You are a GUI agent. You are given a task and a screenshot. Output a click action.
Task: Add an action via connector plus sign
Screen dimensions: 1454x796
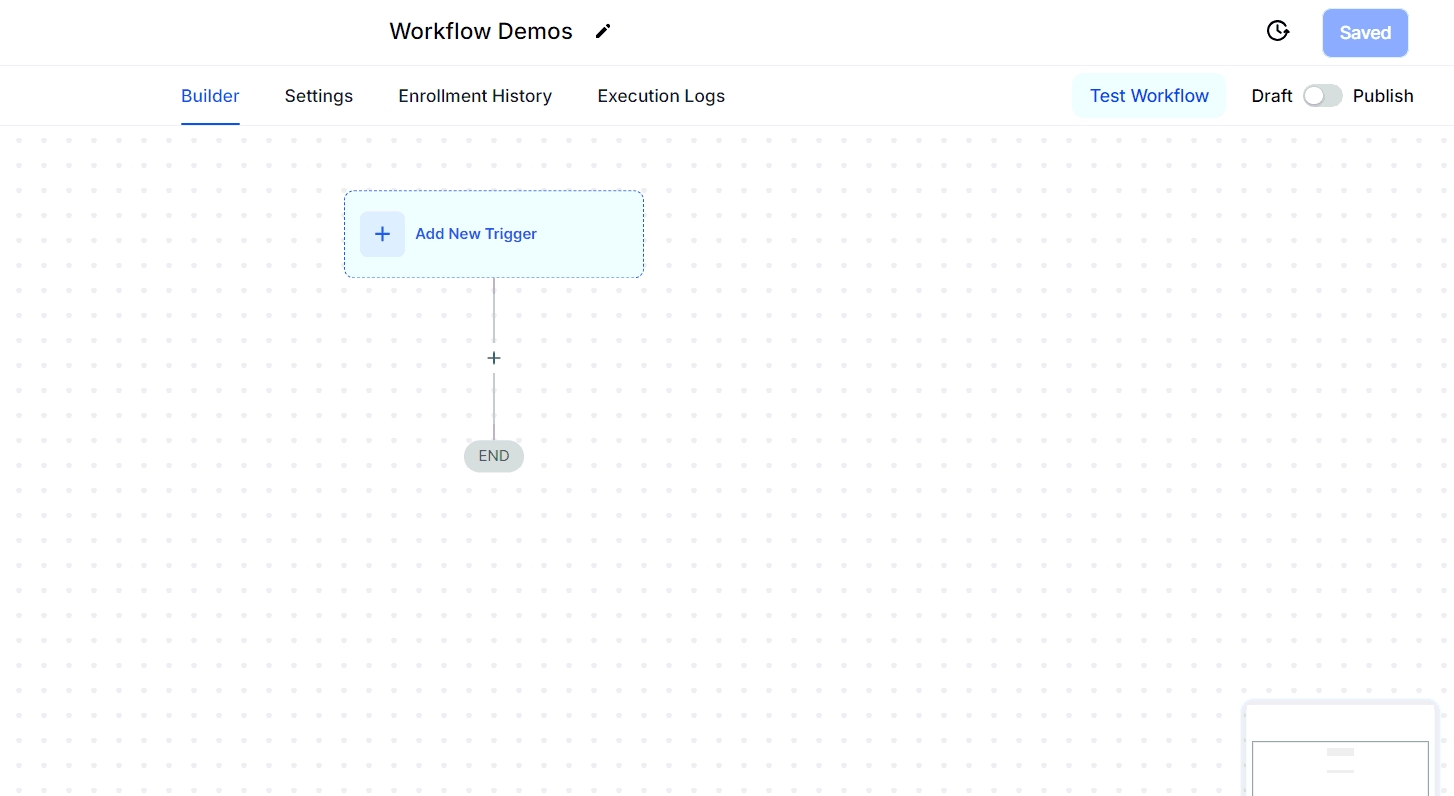[493, 358]
